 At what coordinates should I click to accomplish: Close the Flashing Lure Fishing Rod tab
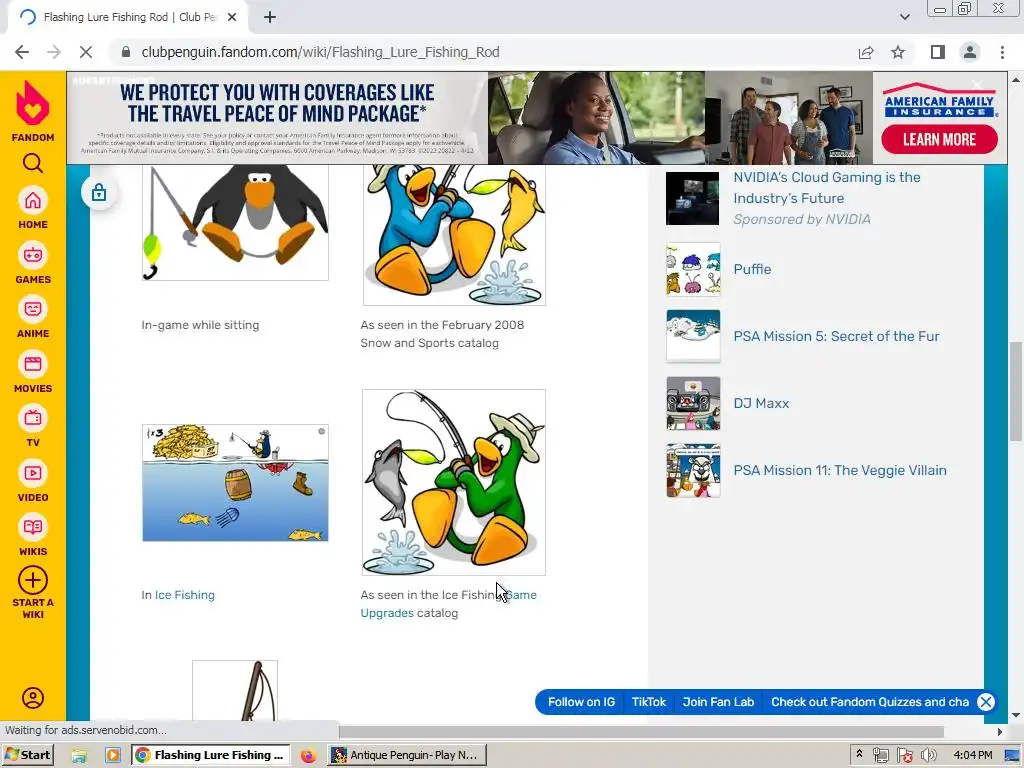point(232,17)
